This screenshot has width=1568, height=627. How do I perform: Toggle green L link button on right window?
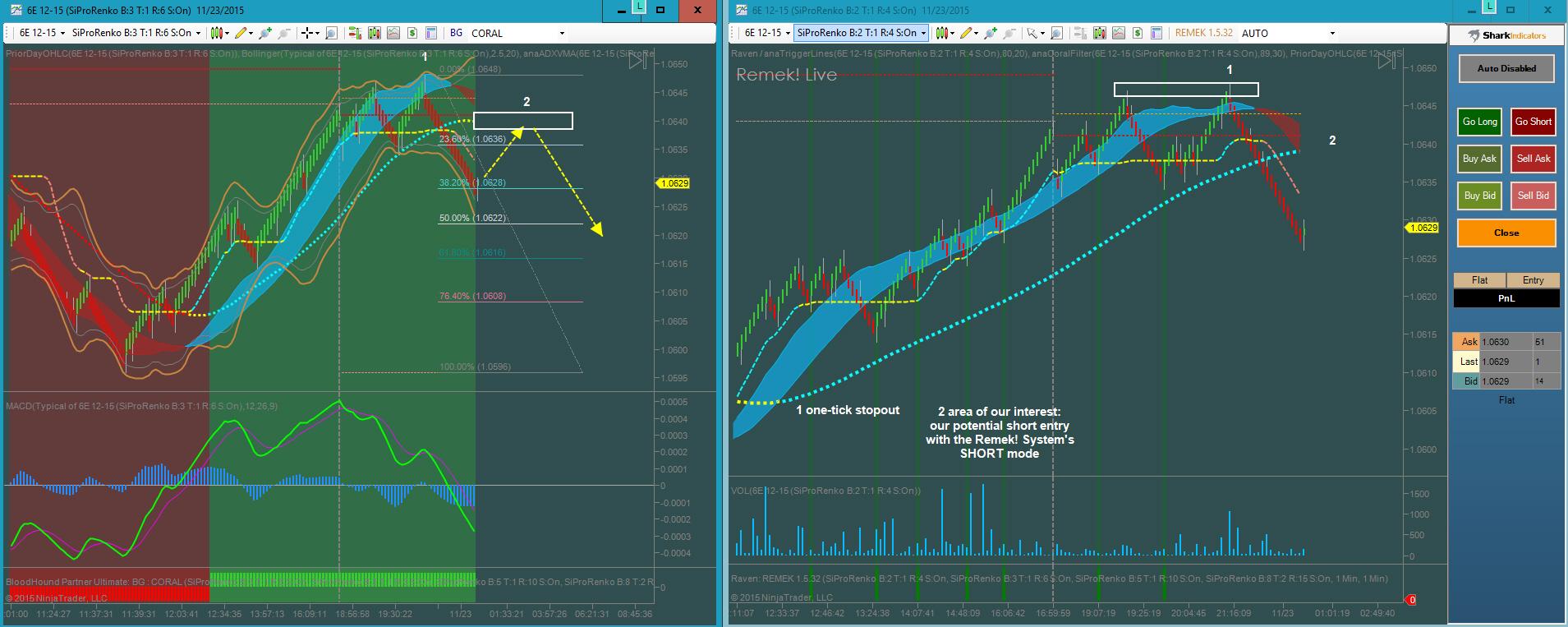coord(1489,7)
